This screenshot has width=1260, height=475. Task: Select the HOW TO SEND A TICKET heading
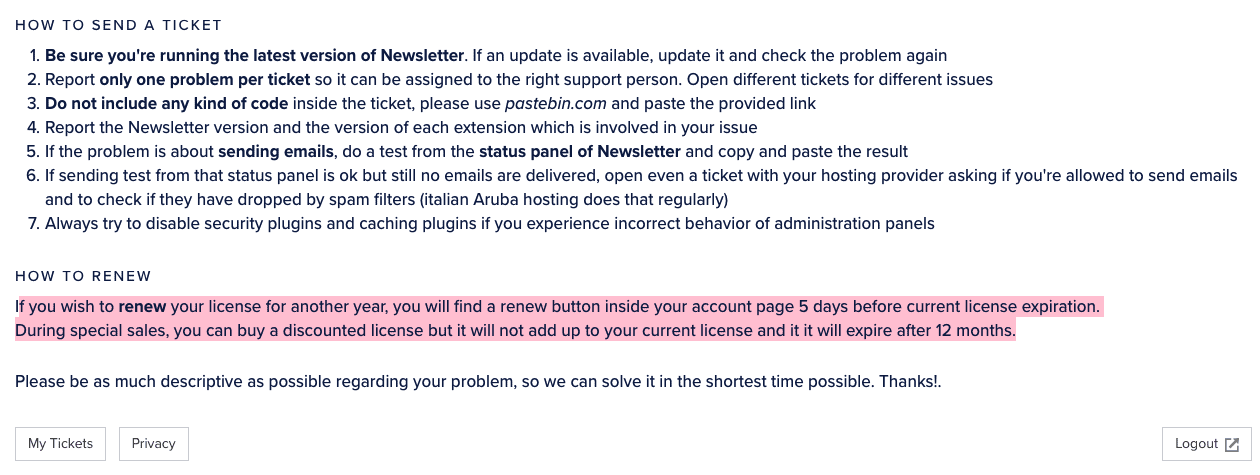[x=119, y=25]
